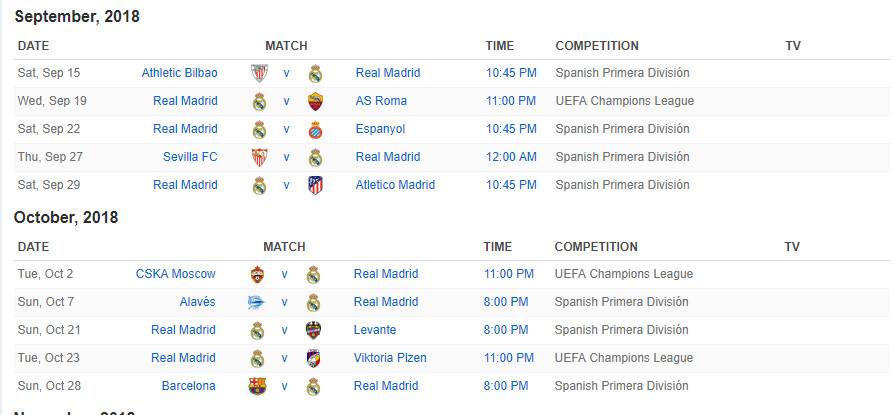
Task: Click the Espanyol club crest icon
Action: click(x=315, y=129)
